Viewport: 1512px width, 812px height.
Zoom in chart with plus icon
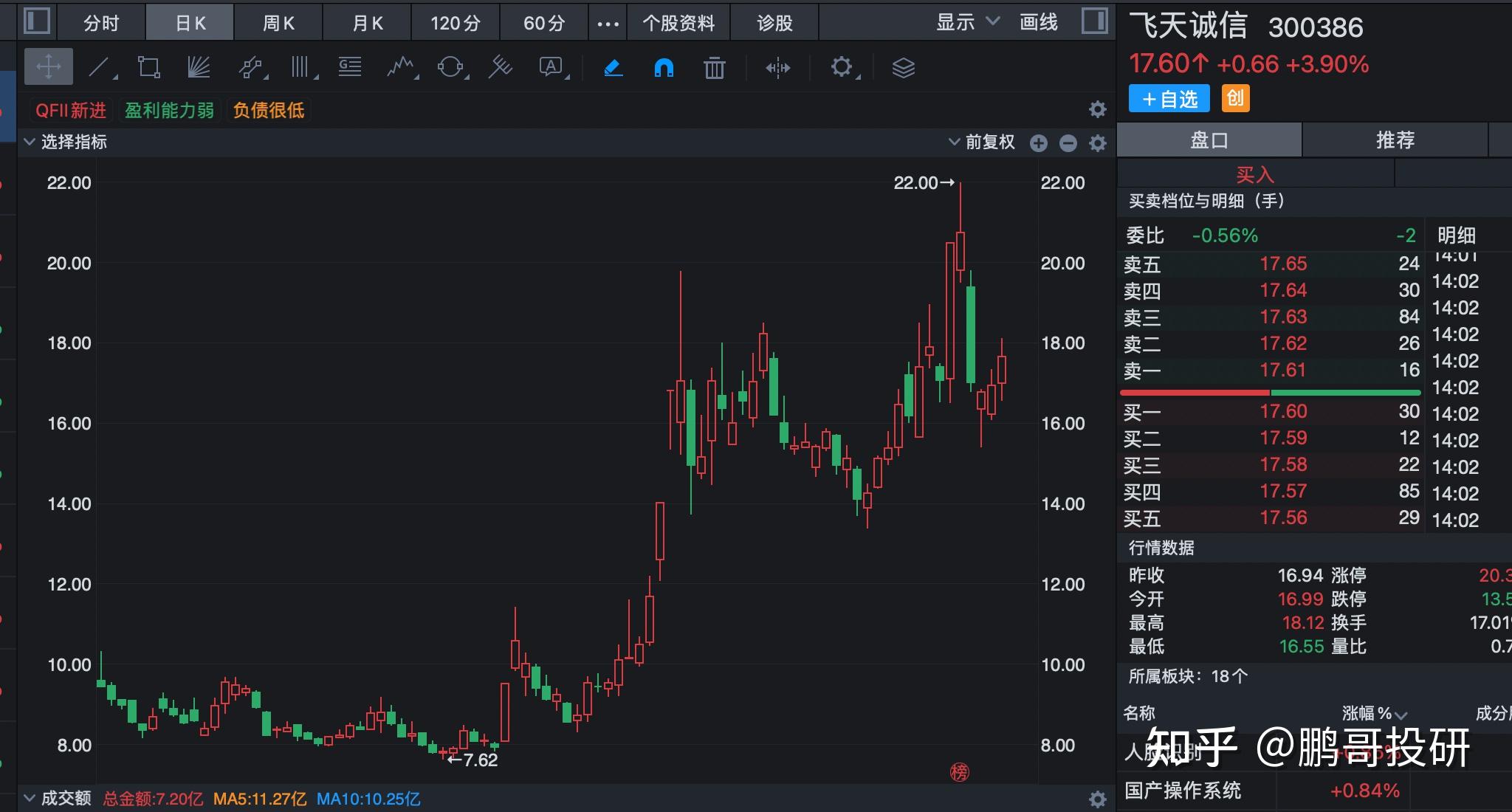1039,143
